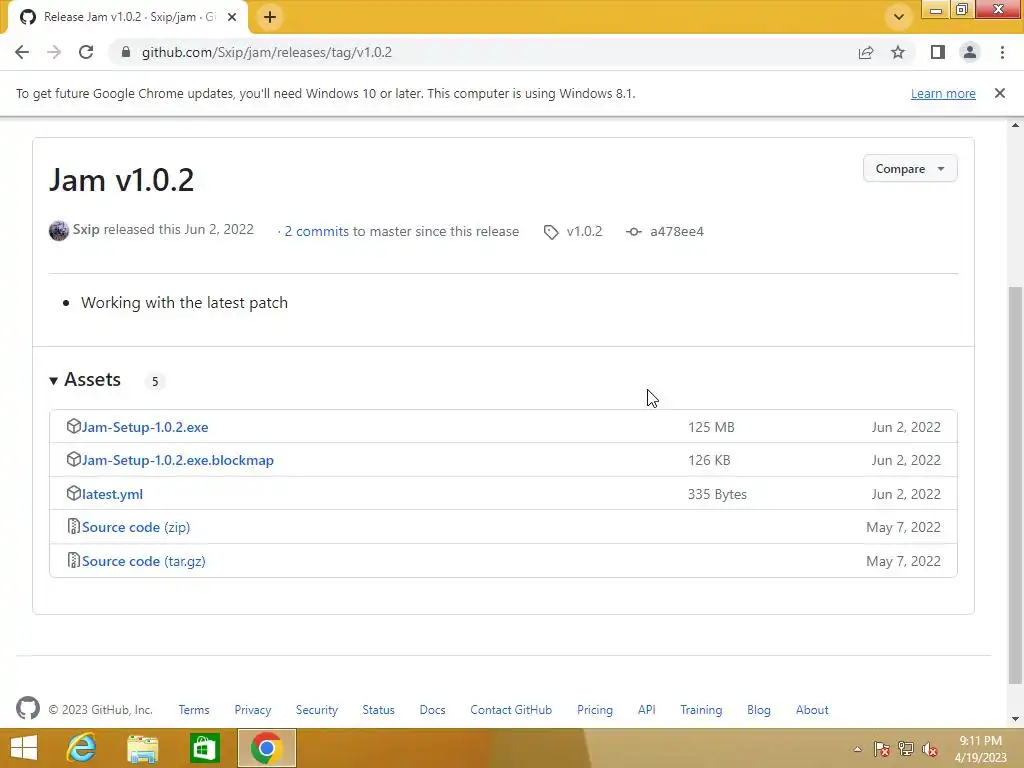Click the scrollbar down arrow
1024x768 pixels.
pos(1015,719)
